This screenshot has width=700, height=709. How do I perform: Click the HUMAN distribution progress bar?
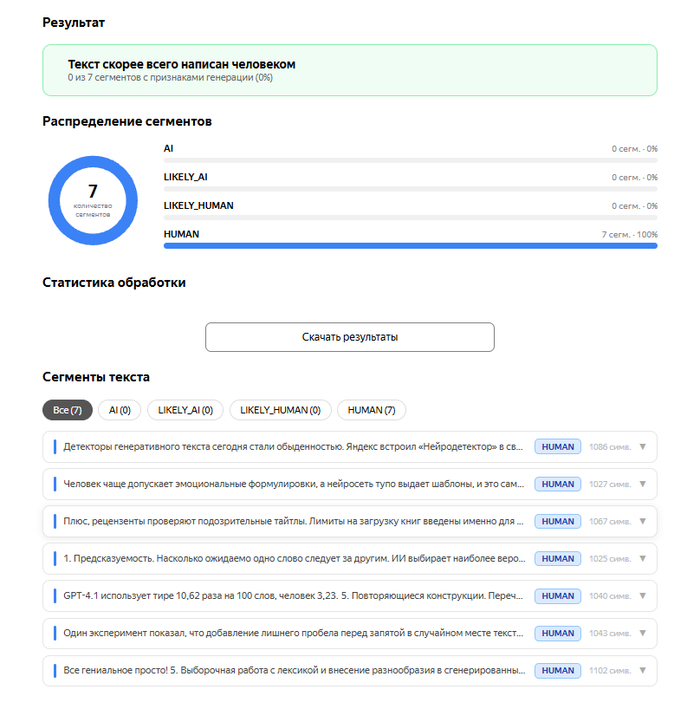click(410, 246)
